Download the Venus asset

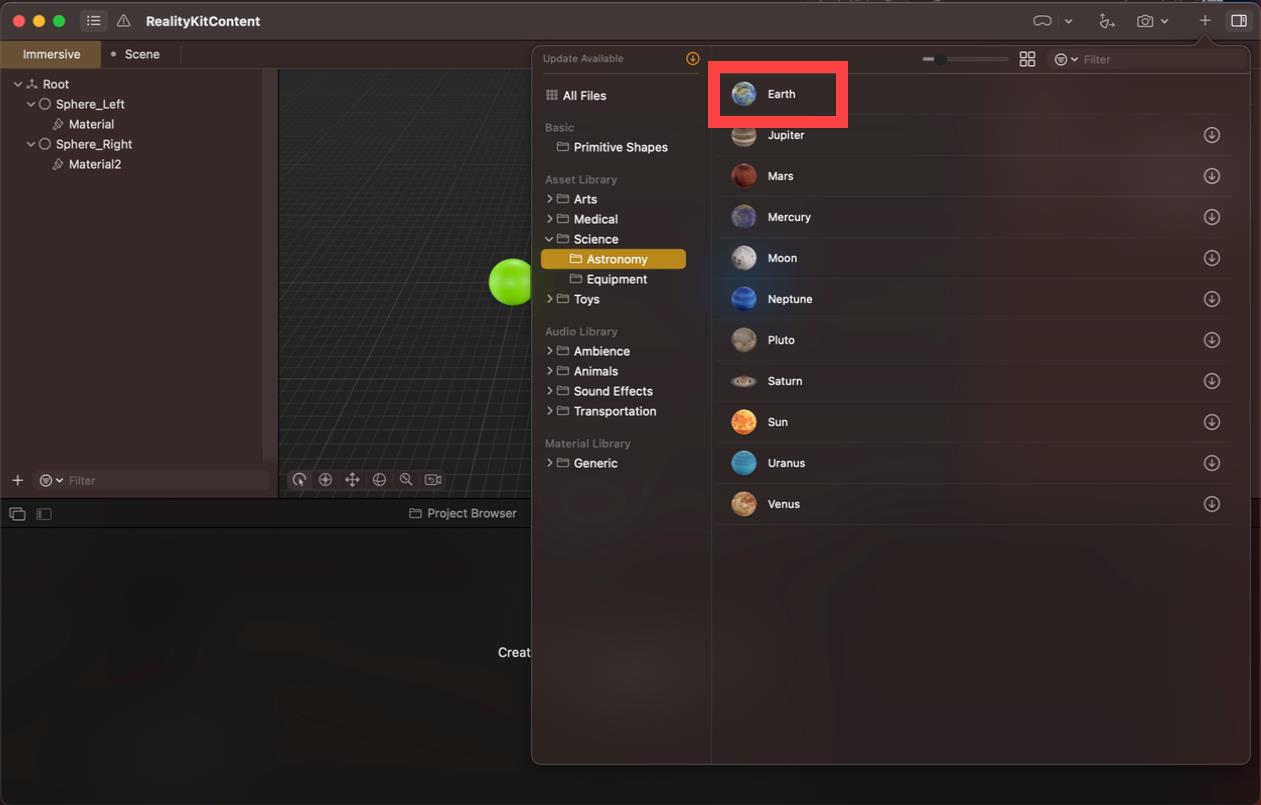1212,504
